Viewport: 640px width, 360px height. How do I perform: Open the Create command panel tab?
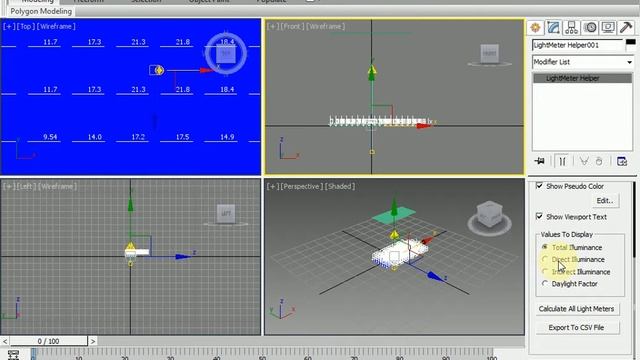(x=535, y=28)
